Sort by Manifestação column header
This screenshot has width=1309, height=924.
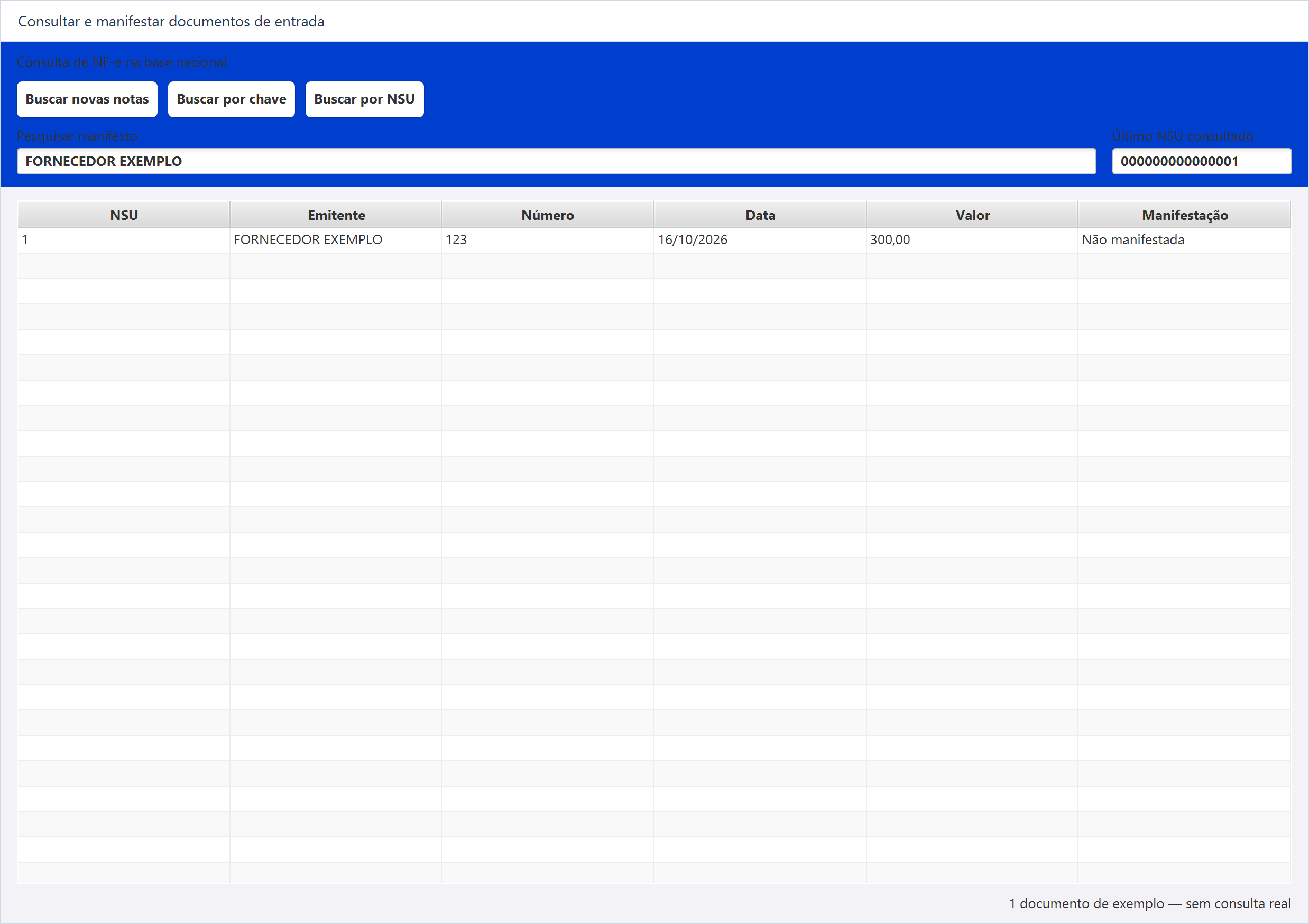click(1184, 215)
